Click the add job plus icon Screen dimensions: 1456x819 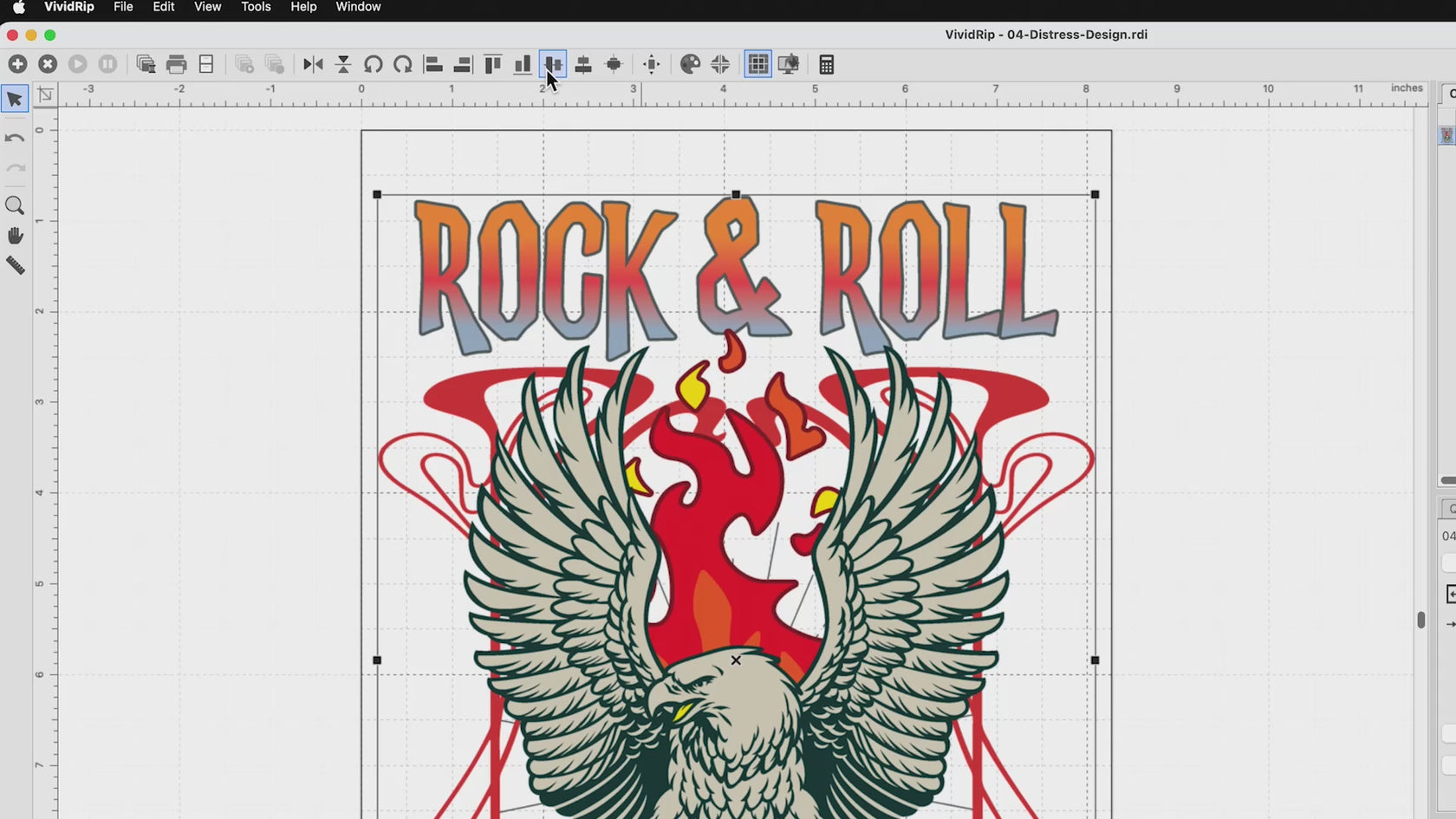(17, 64)
